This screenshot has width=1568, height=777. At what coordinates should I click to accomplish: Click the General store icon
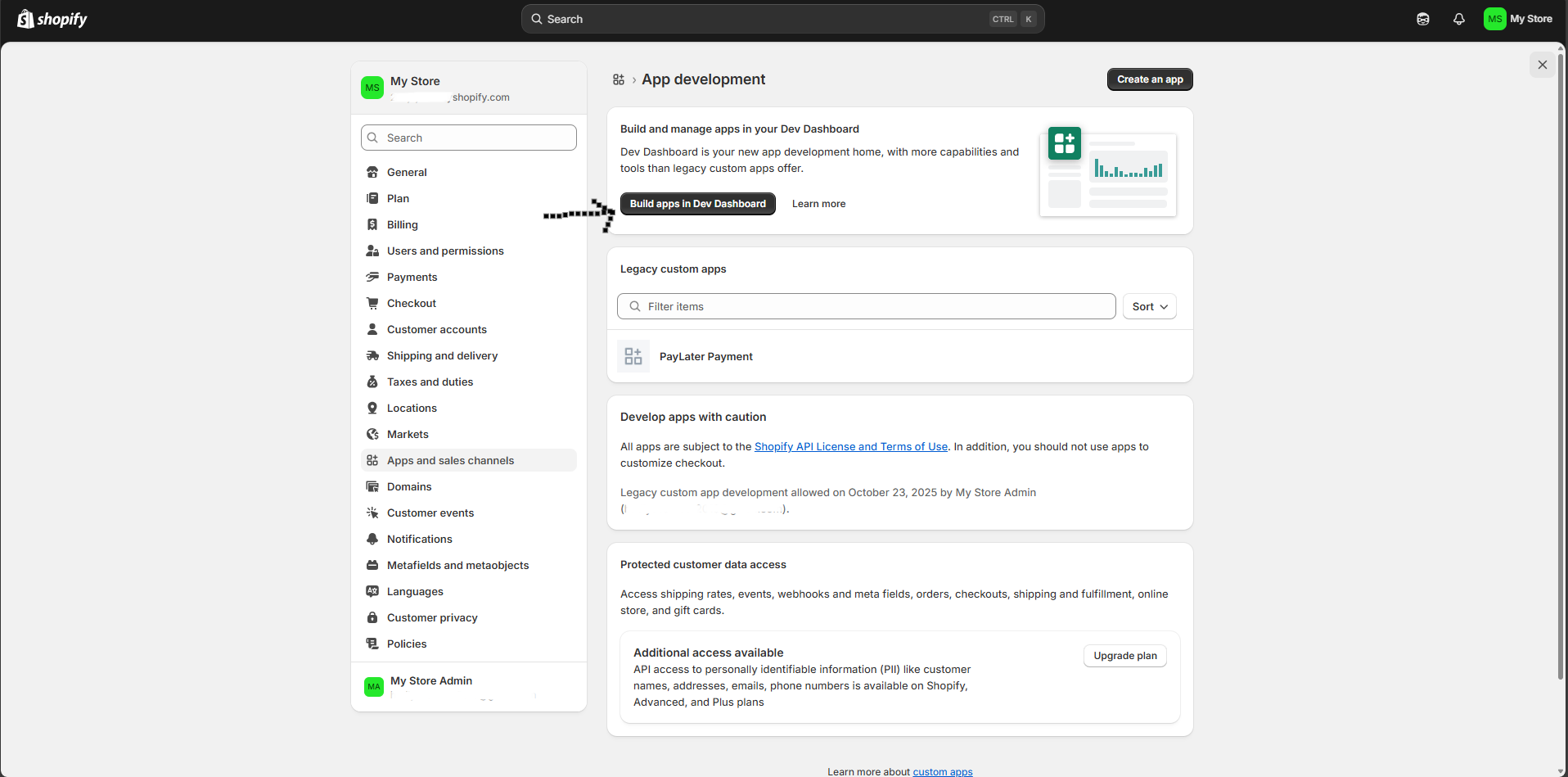[x=372, y=172]
